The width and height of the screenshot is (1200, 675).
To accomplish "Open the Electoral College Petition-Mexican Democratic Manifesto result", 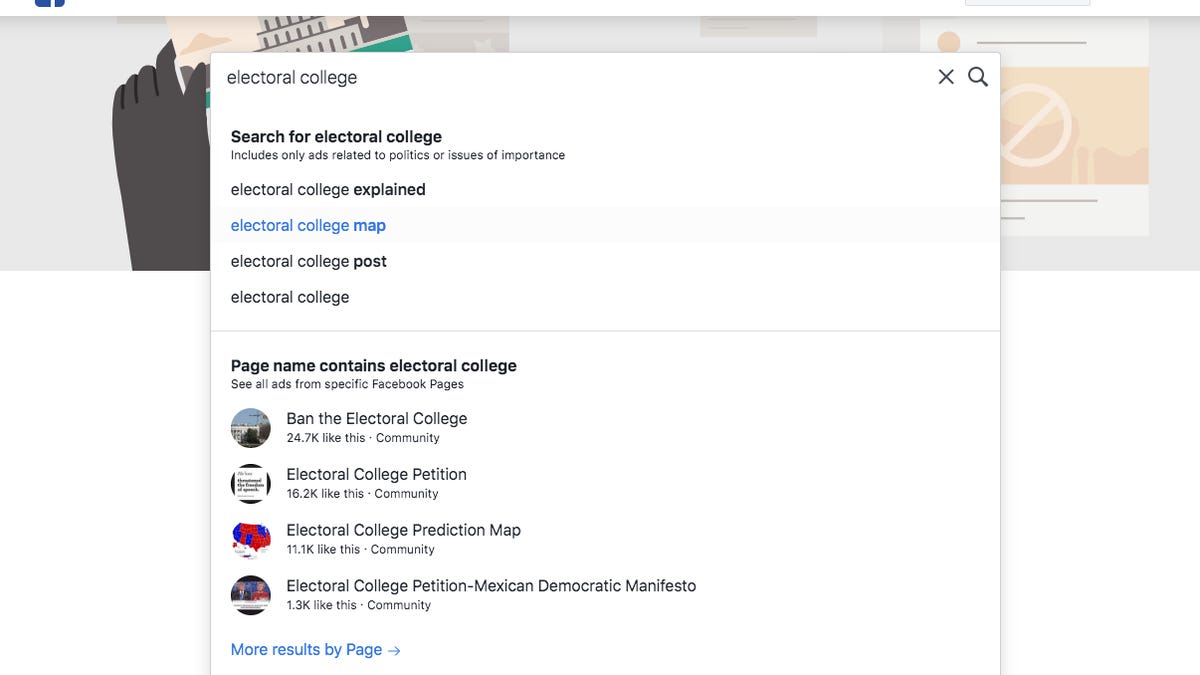I will [x=490, y=586].
